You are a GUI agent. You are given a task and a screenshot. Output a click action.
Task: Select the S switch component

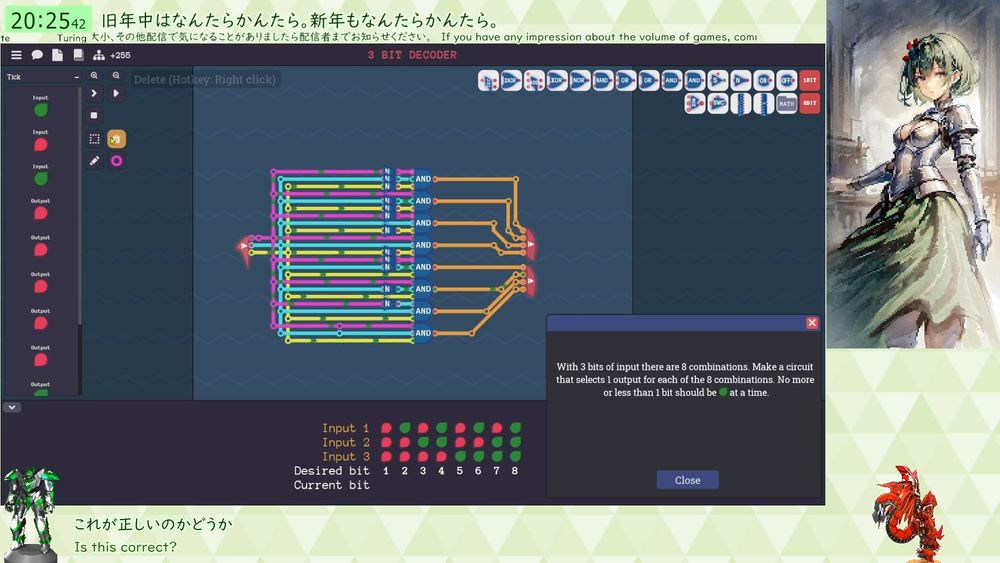[717, 80]
